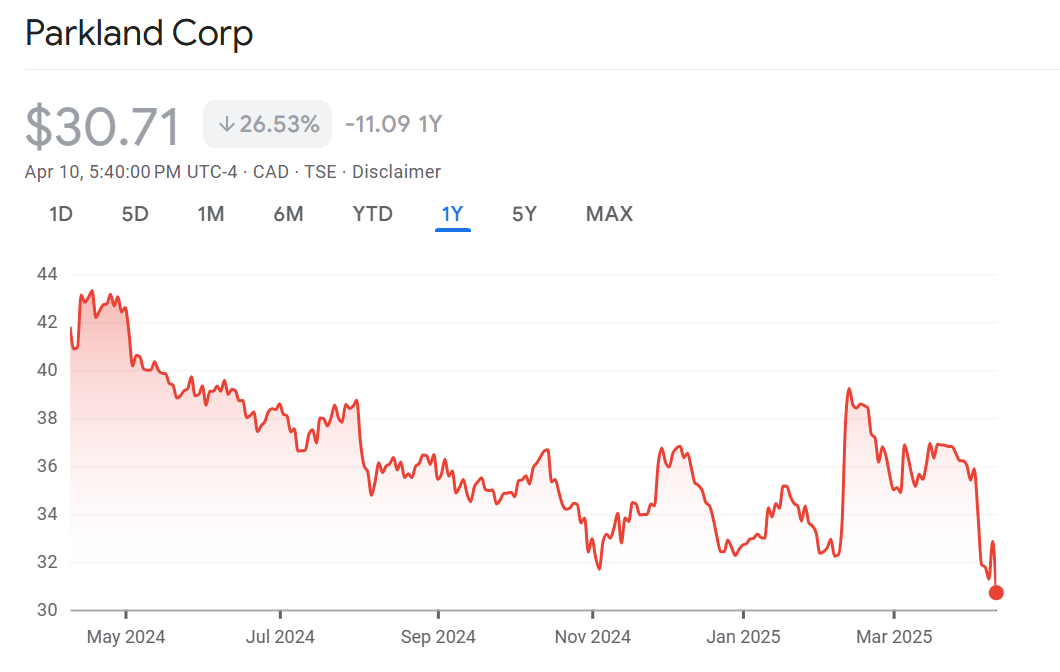The image size is (1060, 672).
Task: Open the Disclaimer link
Action: click(x=396, y=172)
